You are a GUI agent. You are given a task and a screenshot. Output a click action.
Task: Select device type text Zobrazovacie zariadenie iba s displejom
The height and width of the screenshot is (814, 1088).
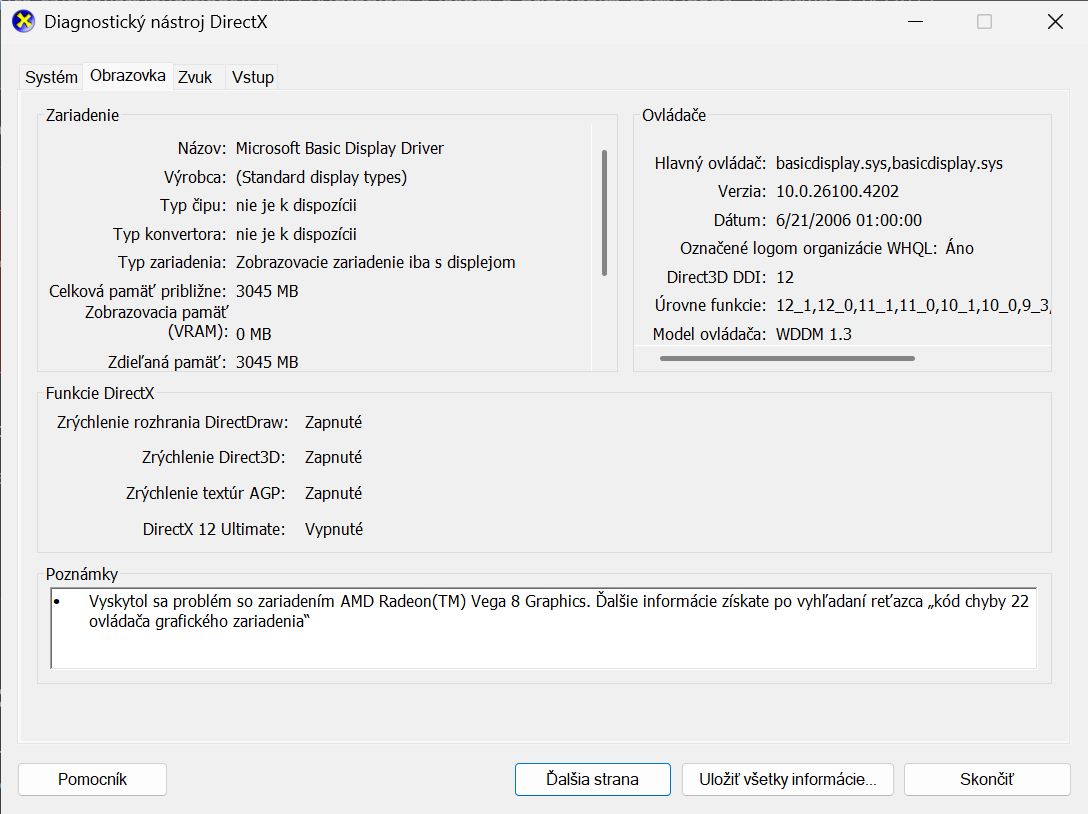tap(375, 262)
